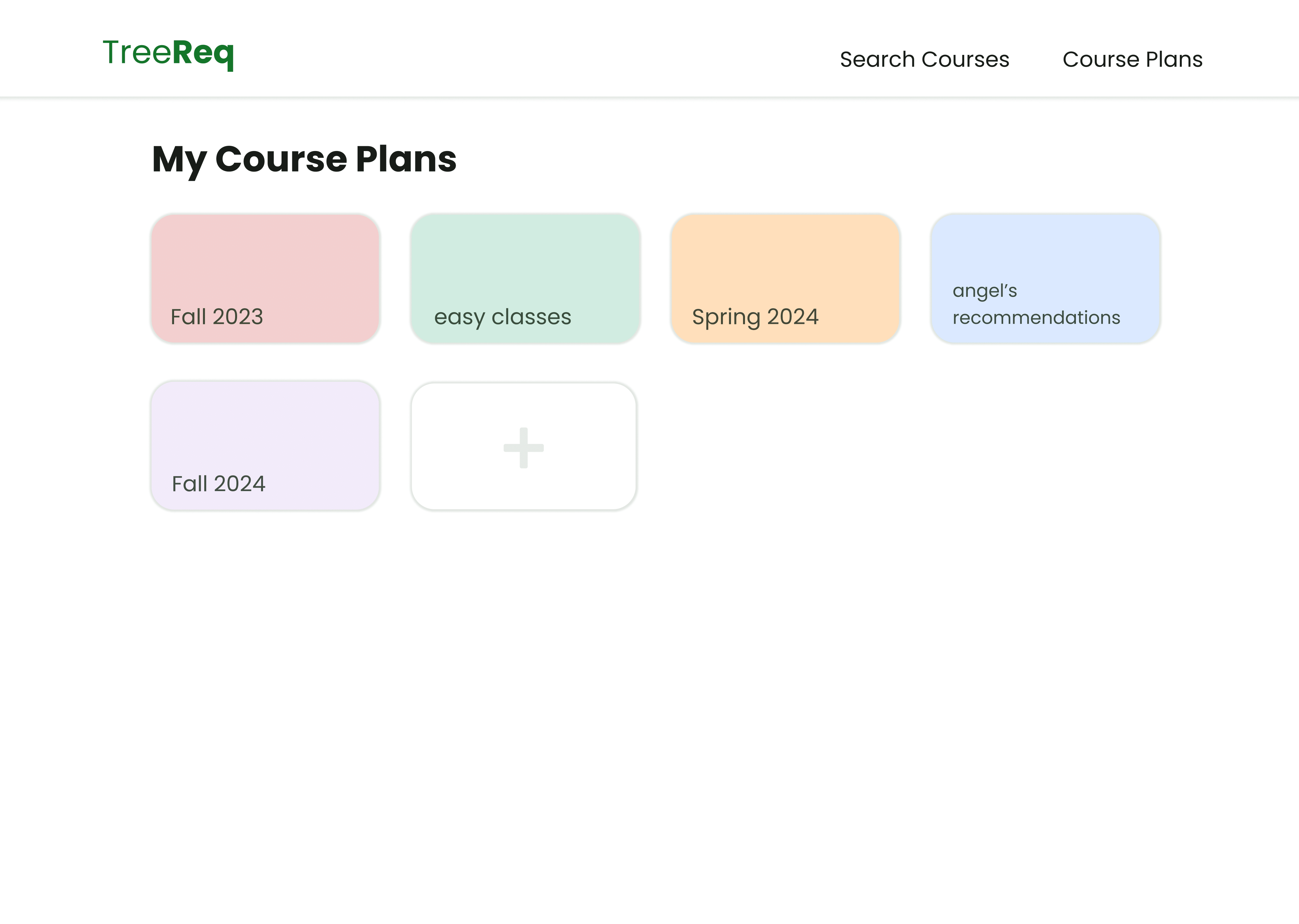The width and height of the screenshot is (1299, 924).
Task: Click the empty new-plan card
Action: 524,447
